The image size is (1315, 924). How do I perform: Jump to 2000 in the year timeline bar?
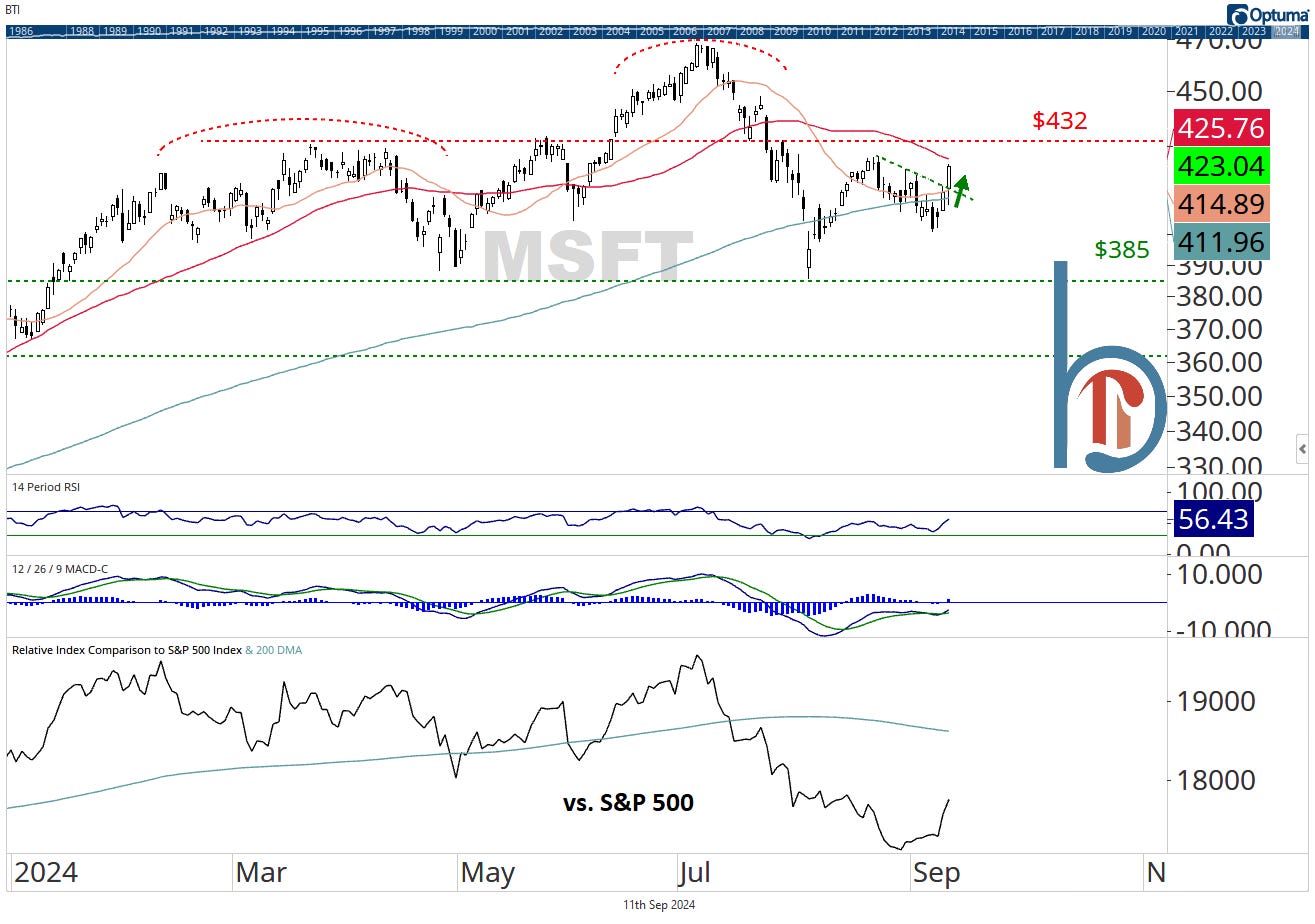click(x=485, y=31)
